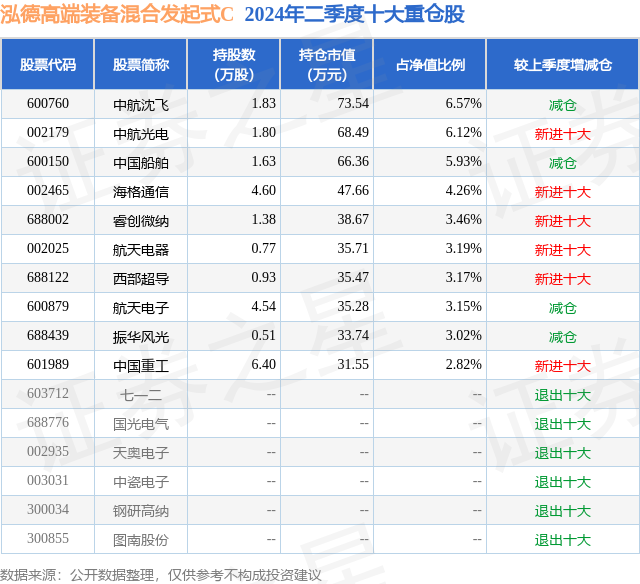Select stock code 688439
This screenshot has height=584, width=640.
48,335
